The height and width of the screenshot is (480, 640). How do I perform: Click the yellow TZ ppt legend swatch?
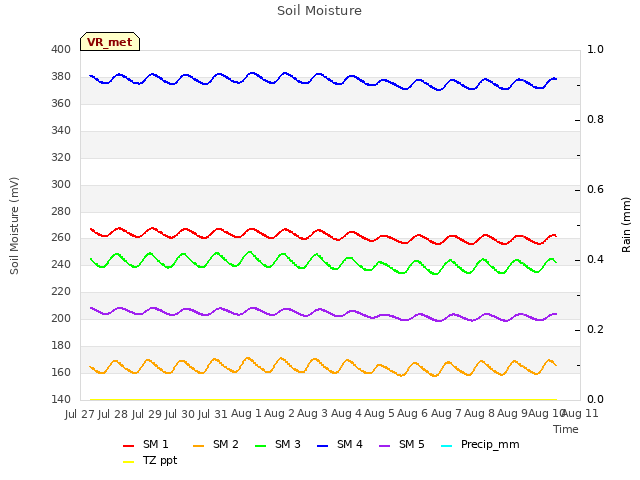129,462
